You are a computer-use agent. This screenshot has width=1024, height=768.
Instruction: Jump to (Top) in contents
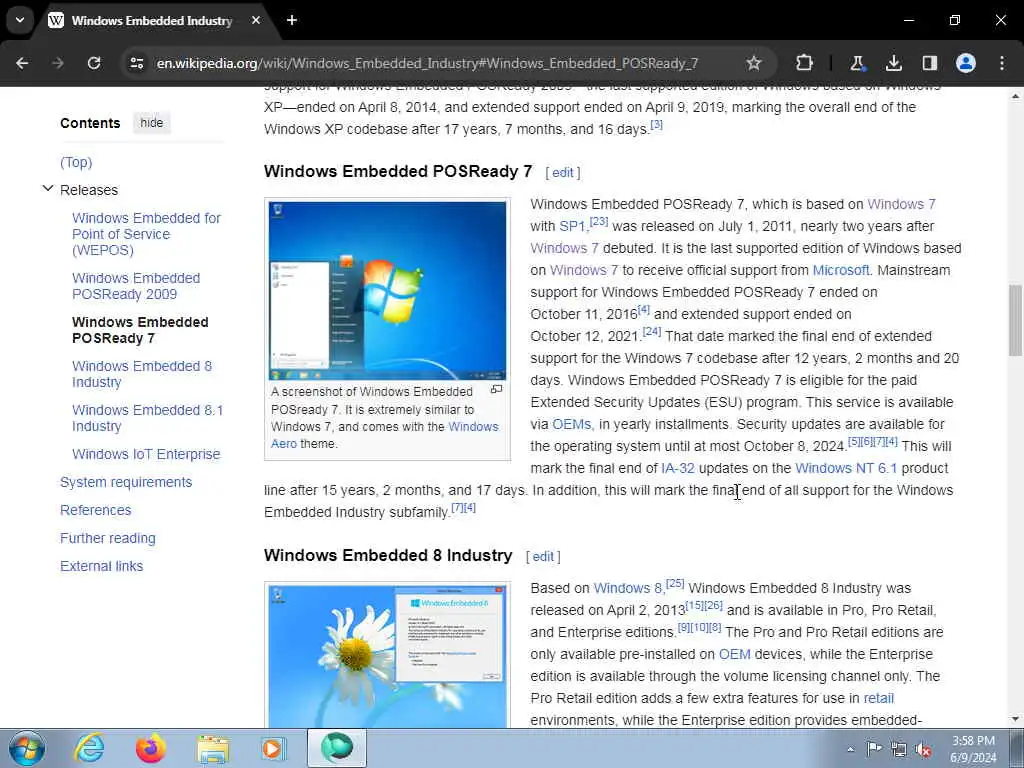(x=76, y=162)
